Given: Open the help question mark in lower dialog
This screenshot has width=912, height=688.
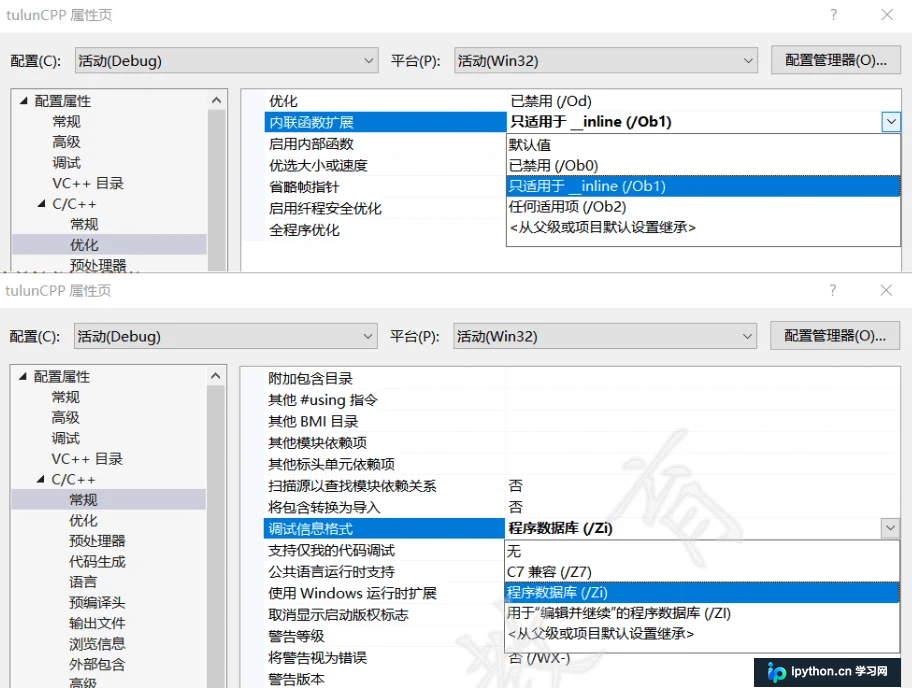Looking at the screenshot, I should coord(832,290).
